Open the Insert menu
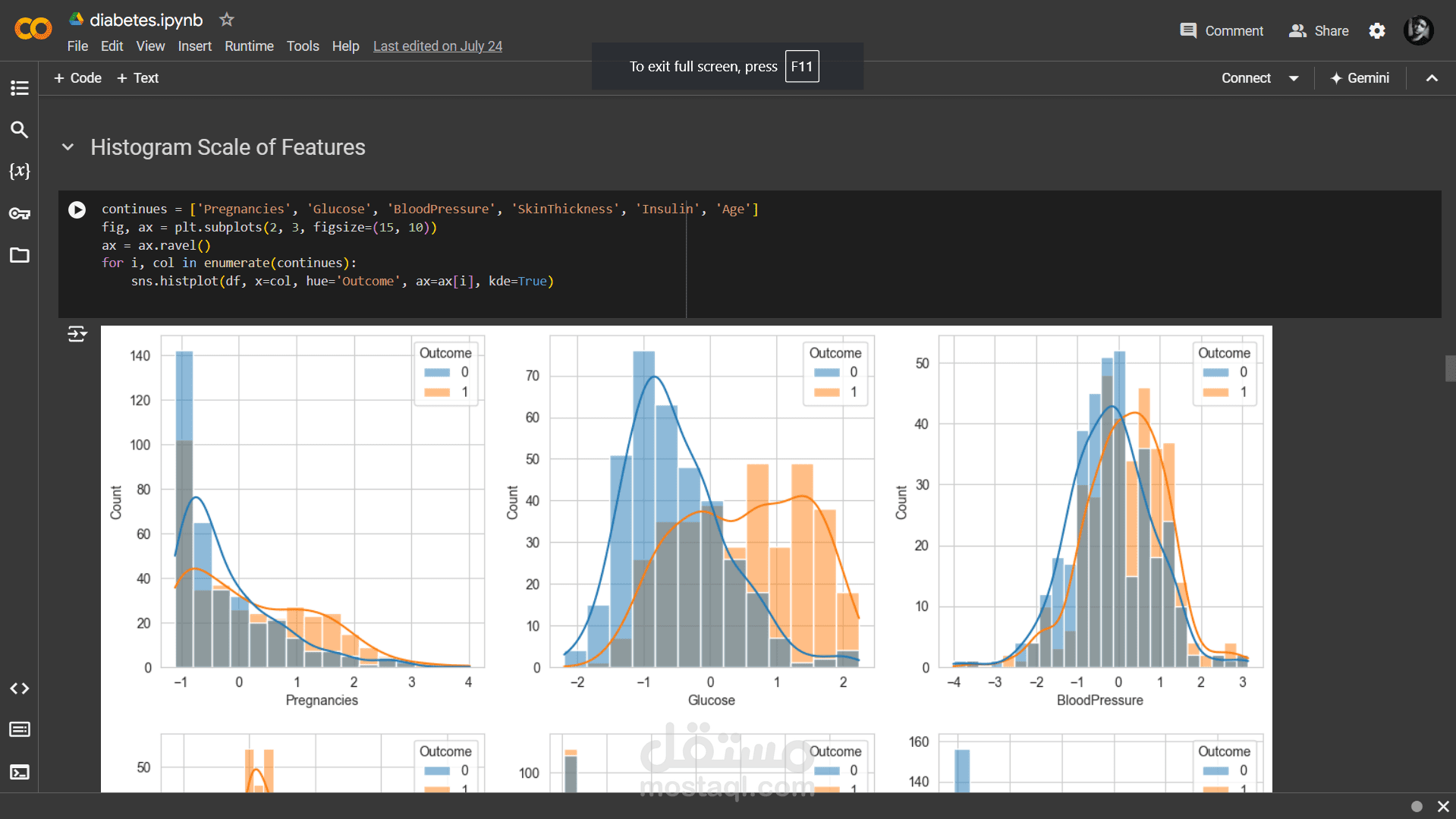Image resolution: width=1456 pixels, height=819 pixels. 195,46
